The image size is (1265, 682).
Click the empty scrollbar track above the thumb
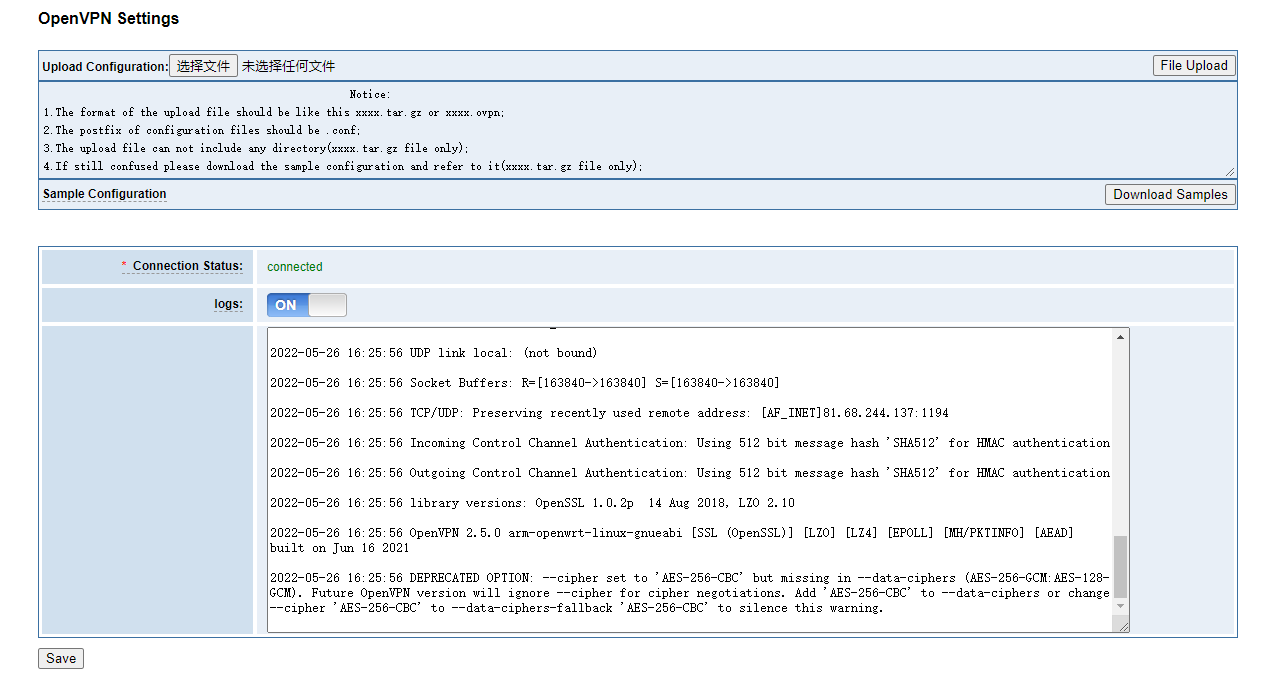(x=1121, y=440)
